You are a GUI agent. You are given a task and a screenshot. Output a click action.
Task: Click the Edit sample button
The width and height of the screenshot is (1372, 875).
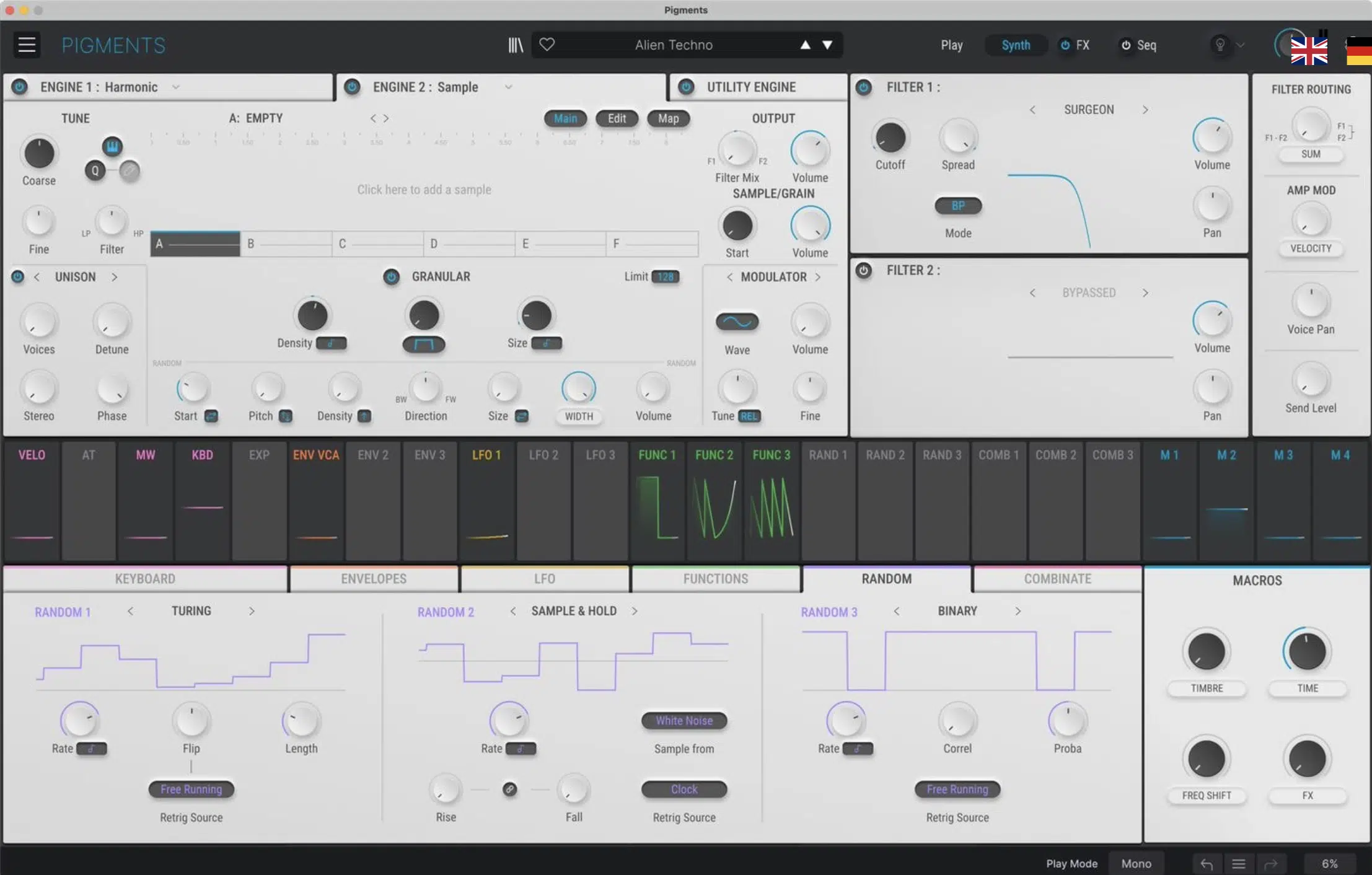point(617,118)
